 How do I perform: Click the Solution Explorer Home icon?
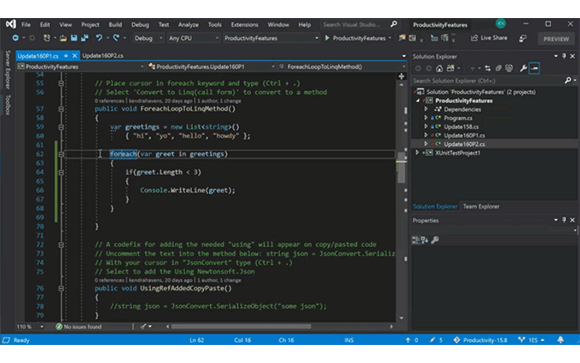439,68
